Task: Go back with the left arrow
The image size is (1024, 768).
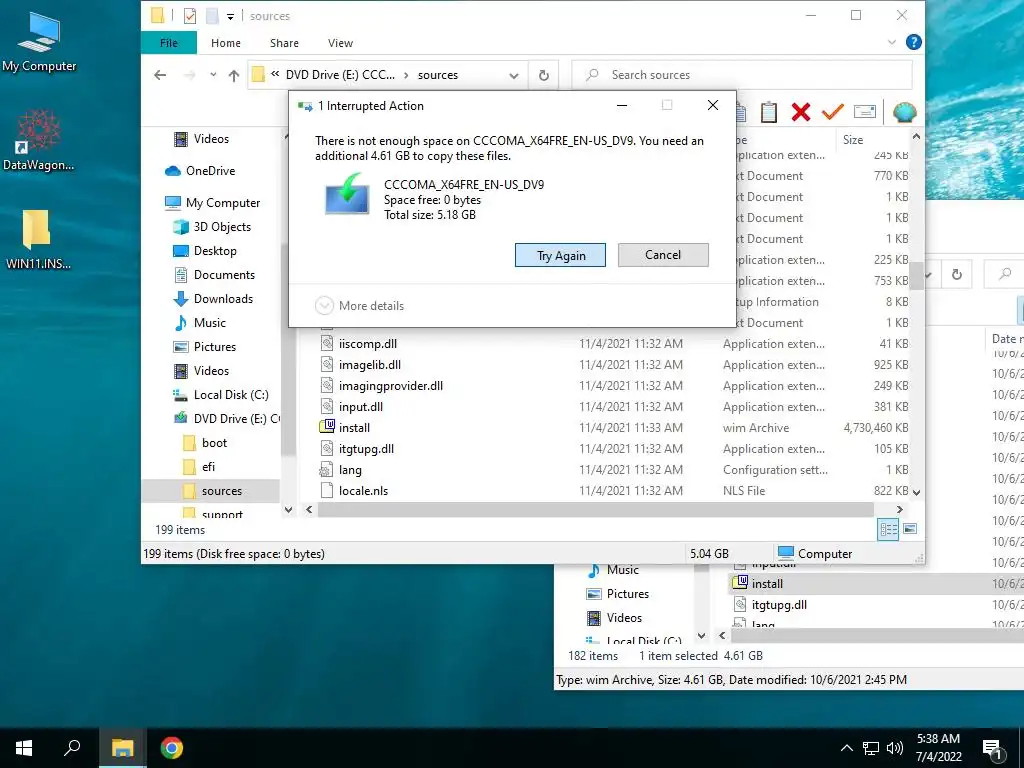Action: 160,75
